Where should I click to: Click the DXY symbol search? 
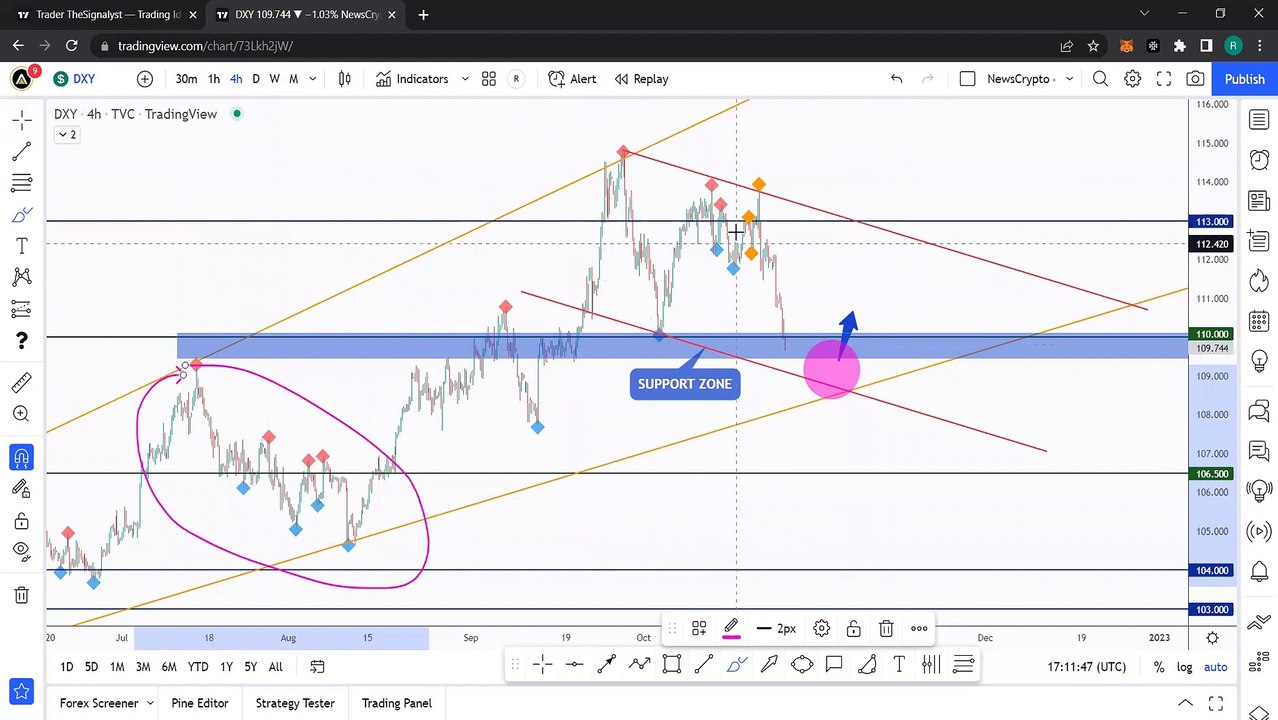click(x=75, y=79)
